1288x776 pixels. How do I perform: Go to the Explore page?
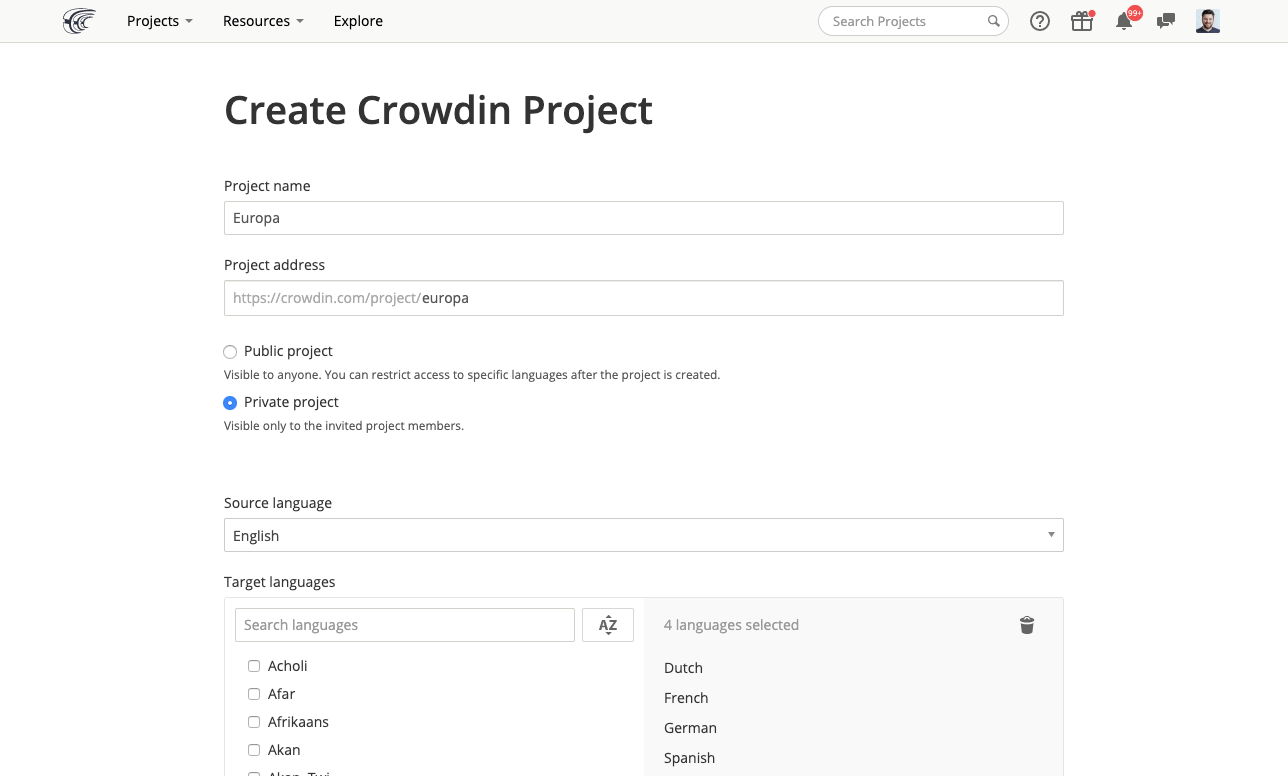[x=358, y=21]
